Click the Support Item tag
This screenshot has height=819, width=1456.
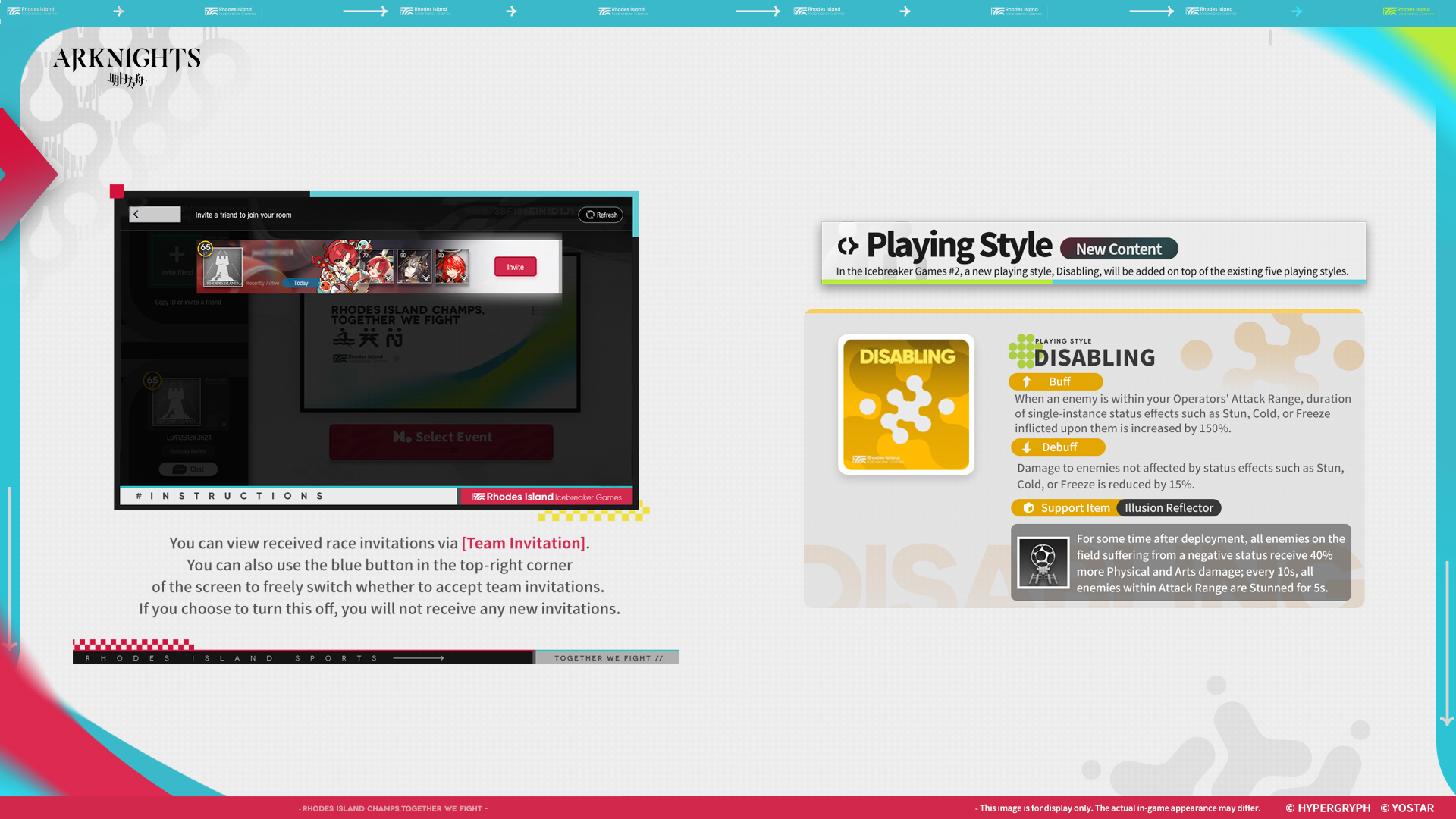click(1065, 508)
